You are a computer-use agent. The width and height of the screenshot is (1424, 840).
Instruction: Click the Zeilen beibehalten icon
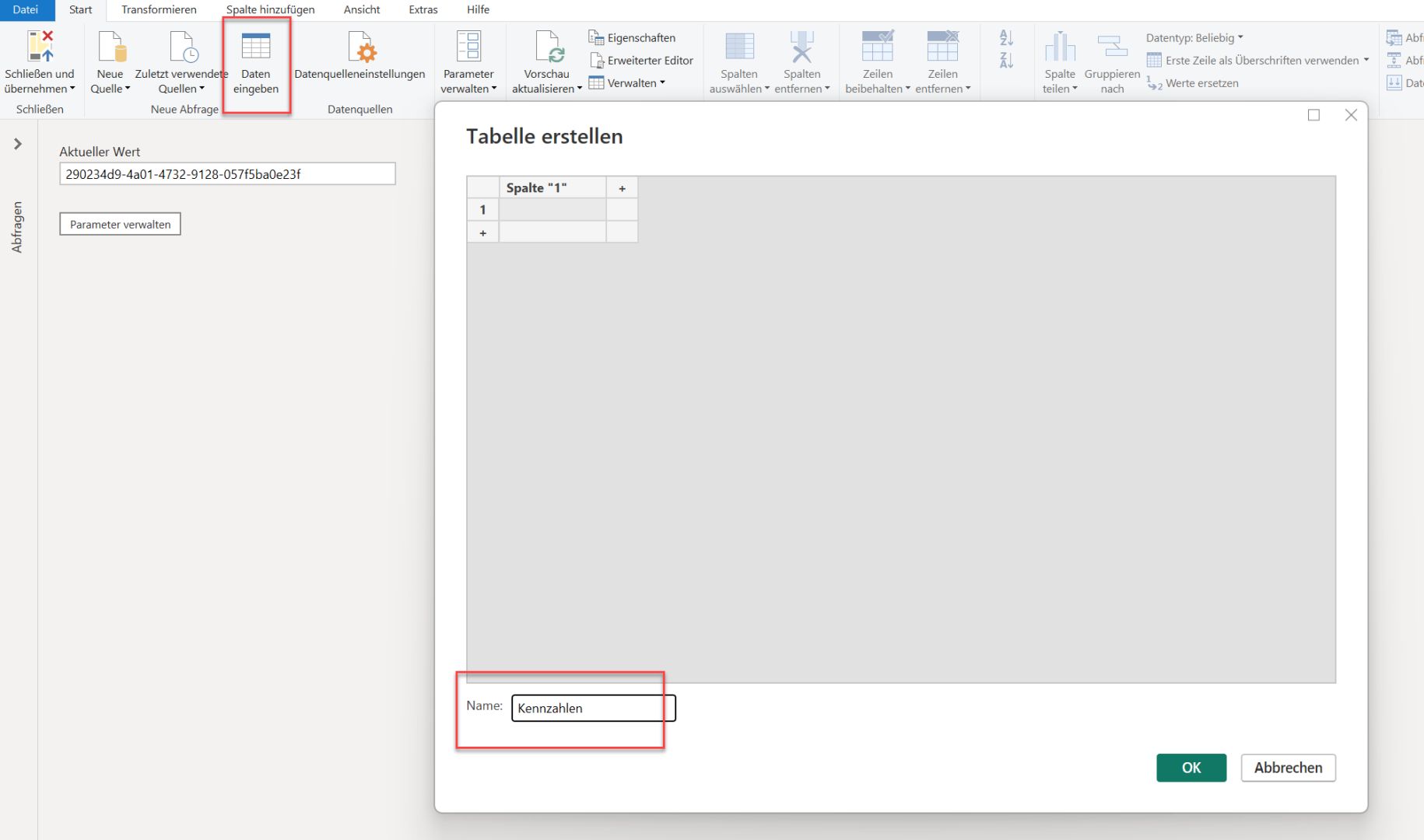point(878,47)
